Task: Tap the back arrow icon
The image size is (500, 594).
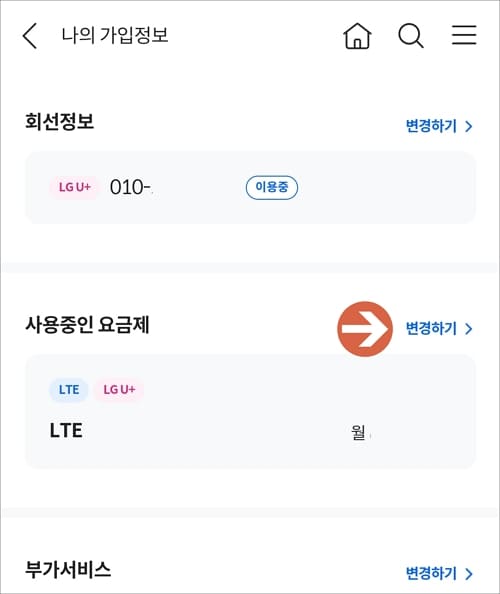Action: tap(30, 36)
